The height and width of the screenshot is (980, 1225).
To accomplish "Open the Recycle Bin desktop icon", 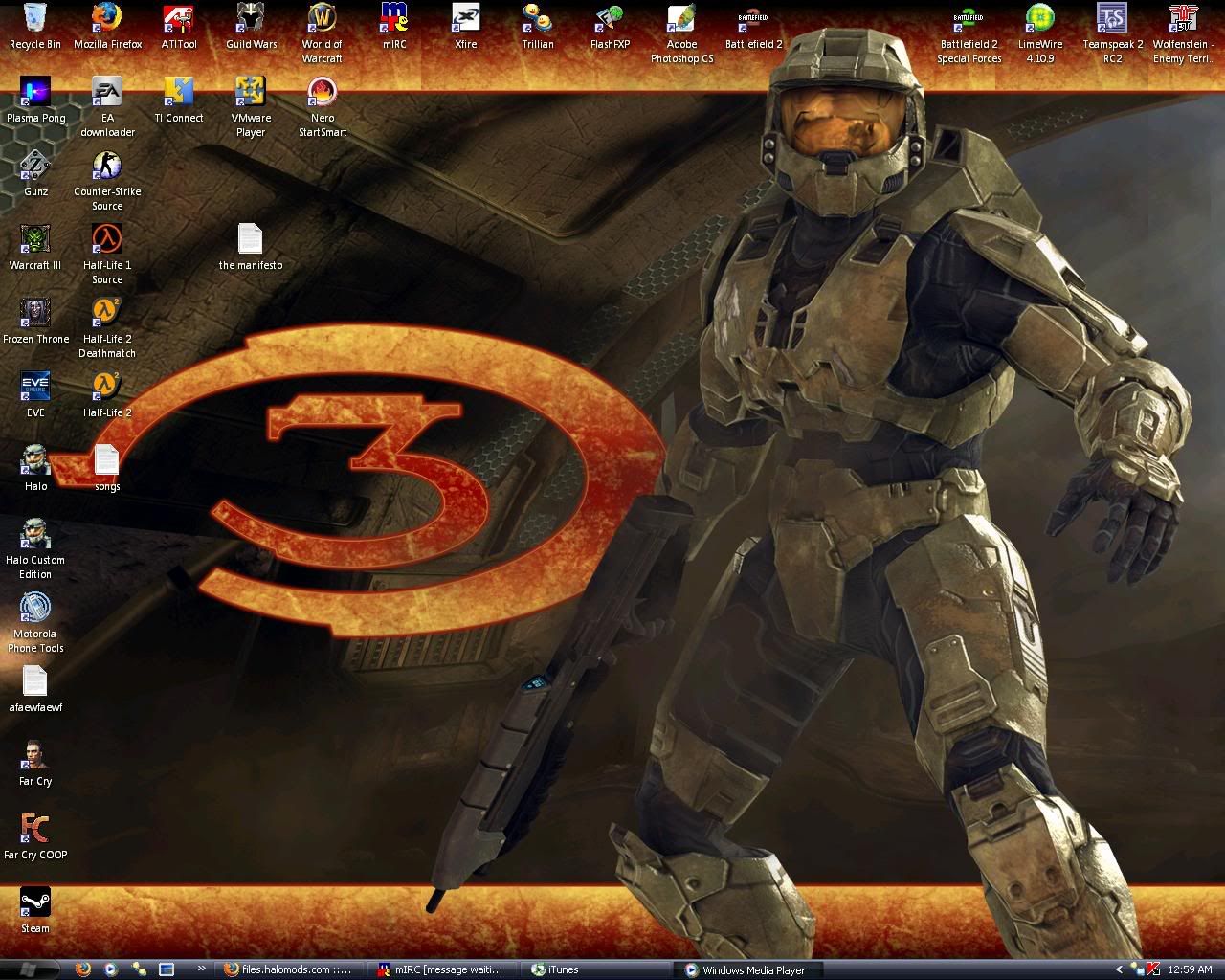I will [x=35, y=26].
